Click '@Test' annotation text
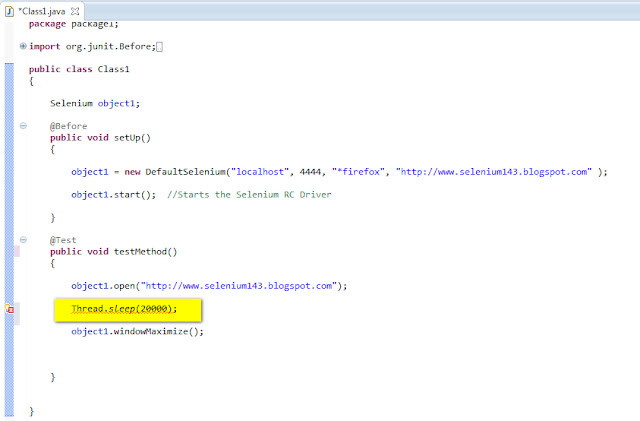Image resolution: width=640 pixels, height=421 pixels. pyautogui.click(x=63, y=240)
